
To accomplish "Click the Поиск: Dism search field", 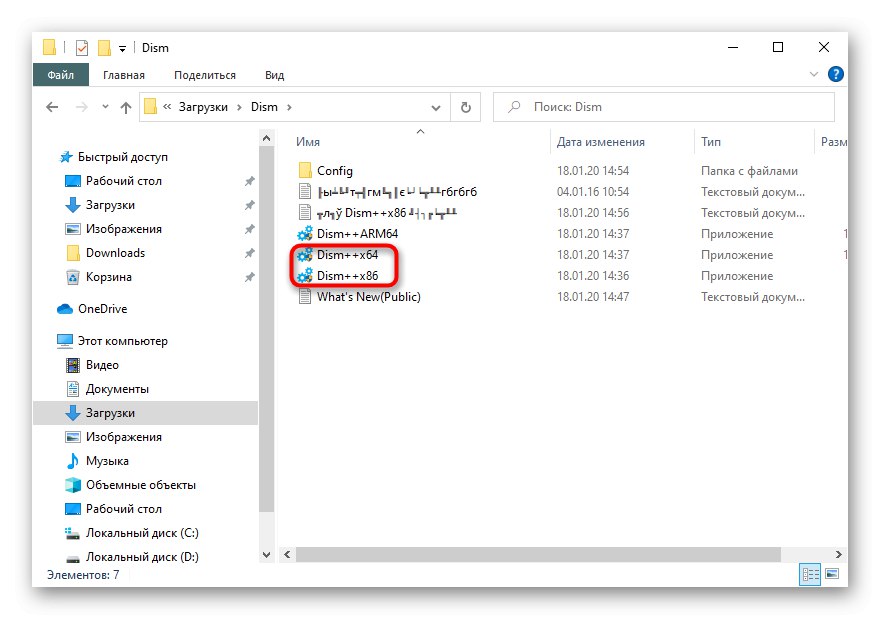I will tap(664, 107).
